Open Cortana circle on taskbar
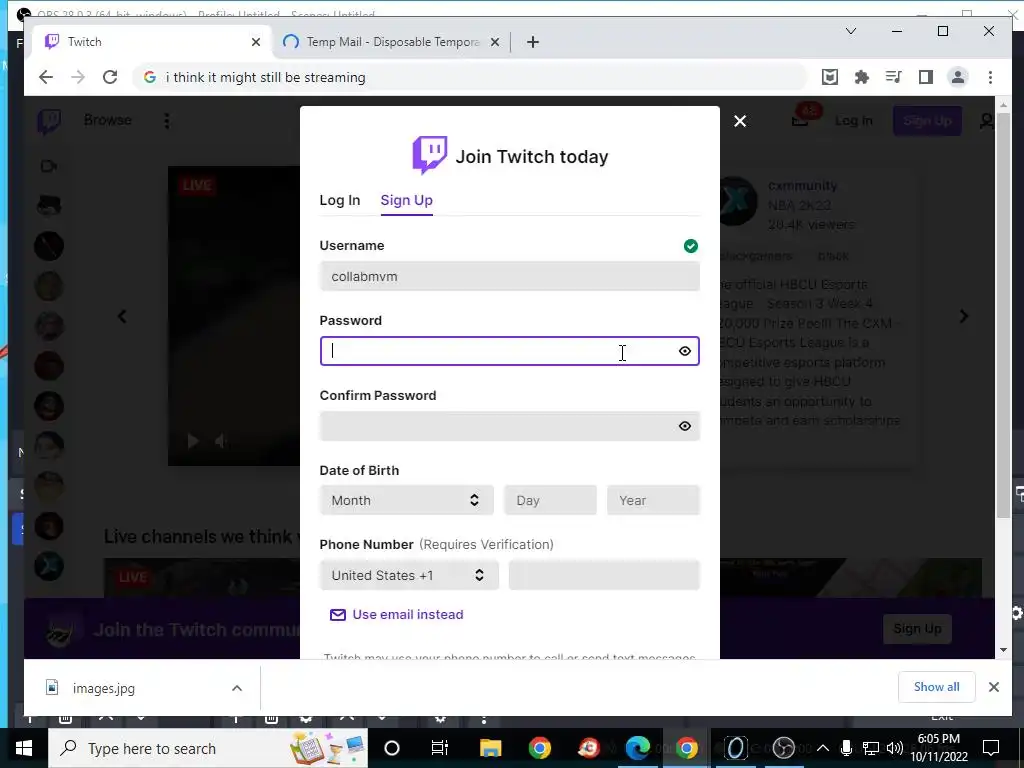The height and width of the screenshot is (768, 1024). (392, 748)
